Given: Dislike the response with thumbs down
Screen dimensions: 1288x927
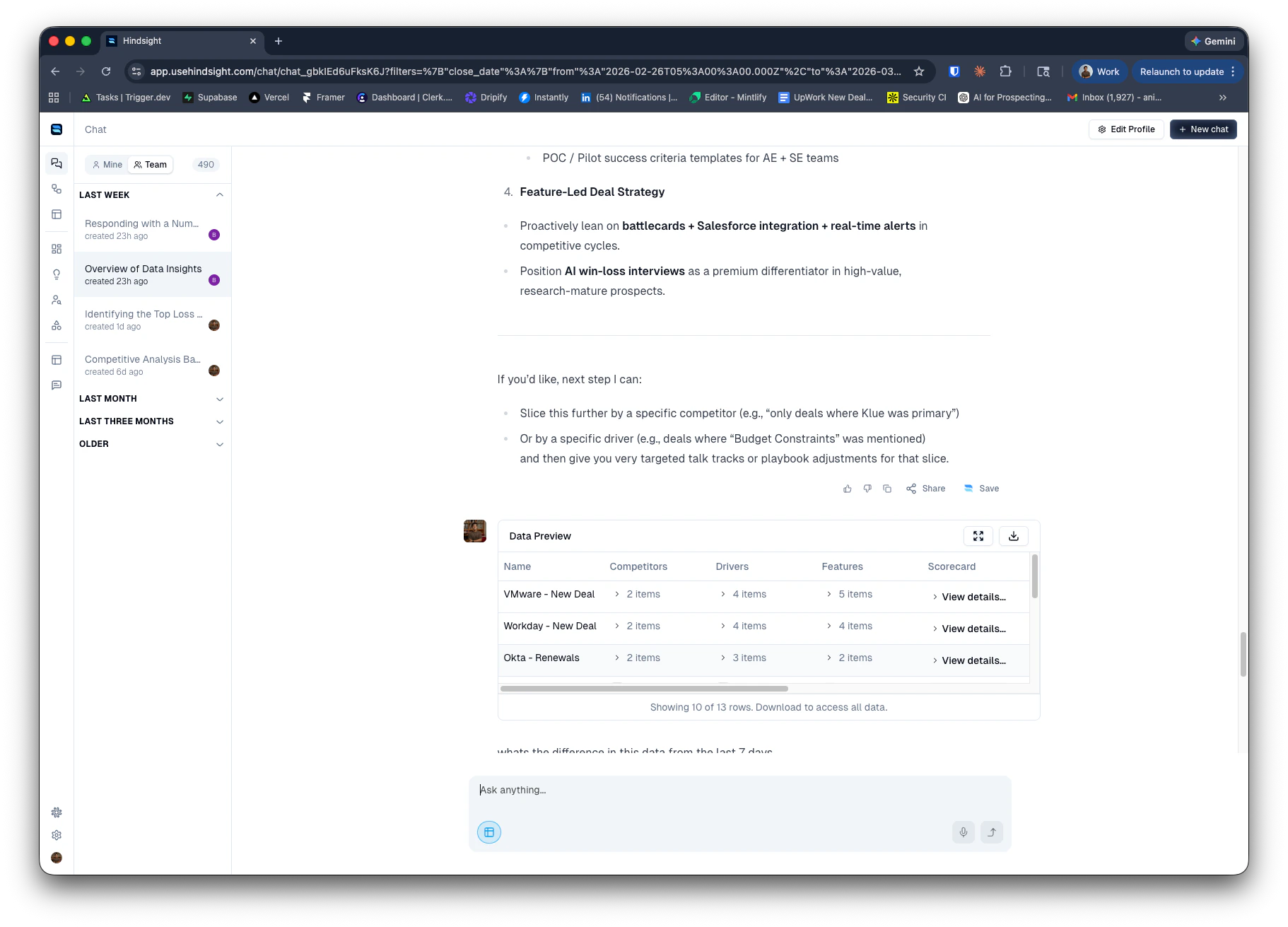Looking at the screenshot, I should (x=867, y=489).
